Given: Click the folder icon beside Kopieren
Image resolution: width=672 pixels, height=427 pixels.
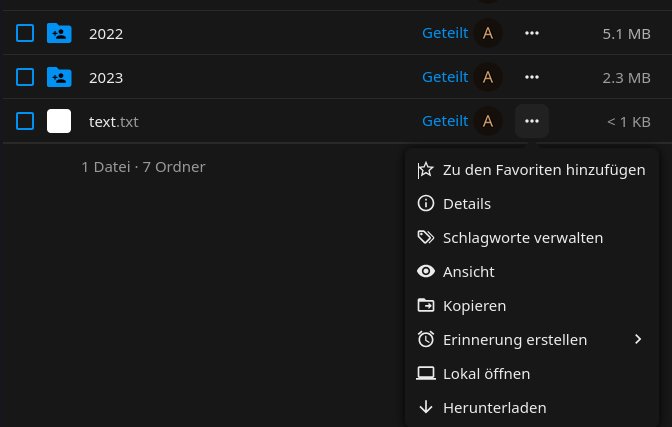Looking at the screenshot, I should (426, 306).
